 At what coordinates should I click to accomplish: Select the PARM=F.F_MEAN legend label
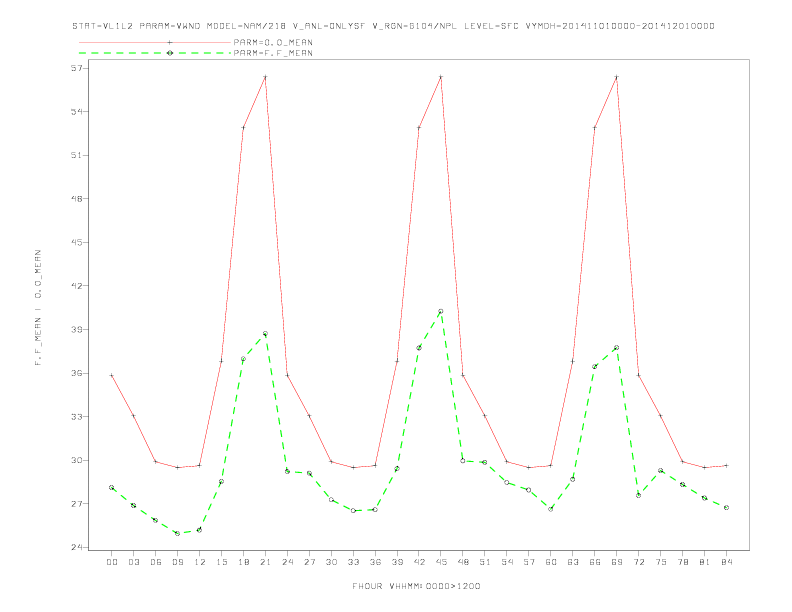(x=273, y=53)
